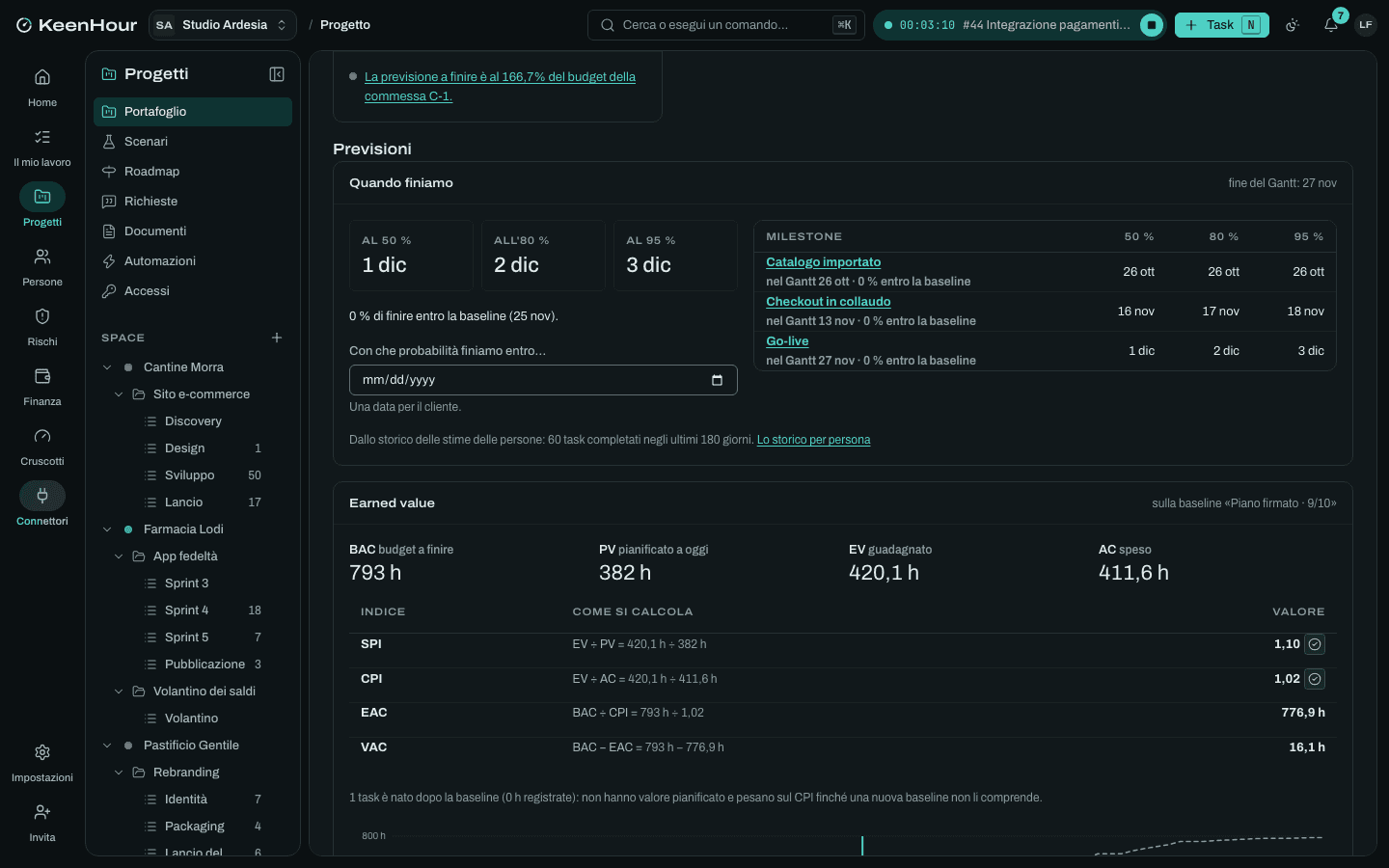
Task: Stop the running timer
Action: pyautogui.click(x=1152, y=25)
